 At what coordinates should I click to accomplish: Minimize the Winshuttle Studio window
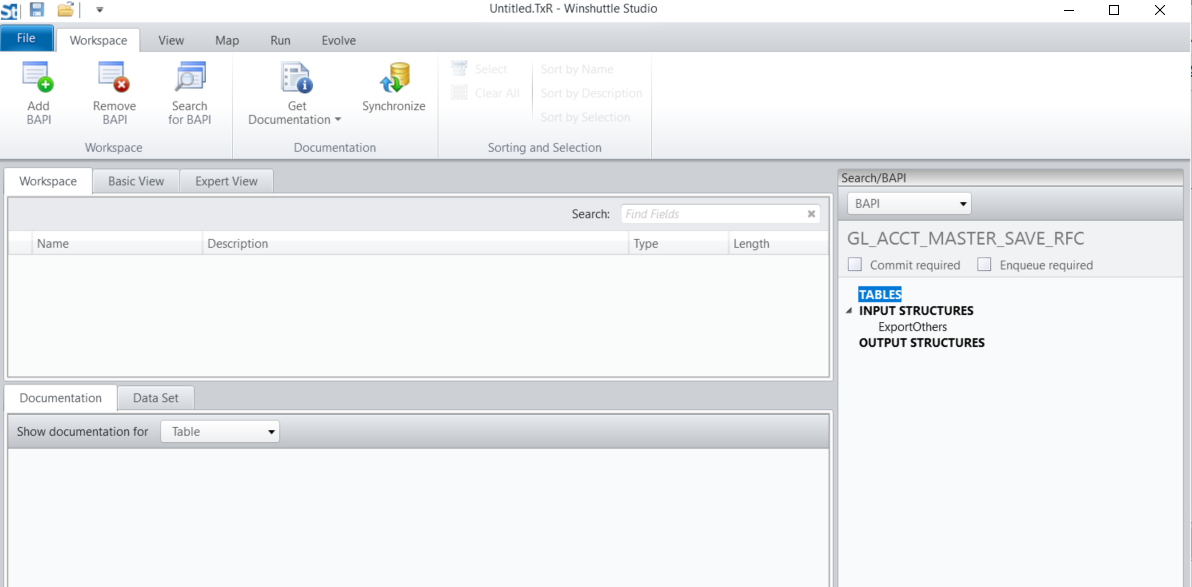tap(1069, 10)
